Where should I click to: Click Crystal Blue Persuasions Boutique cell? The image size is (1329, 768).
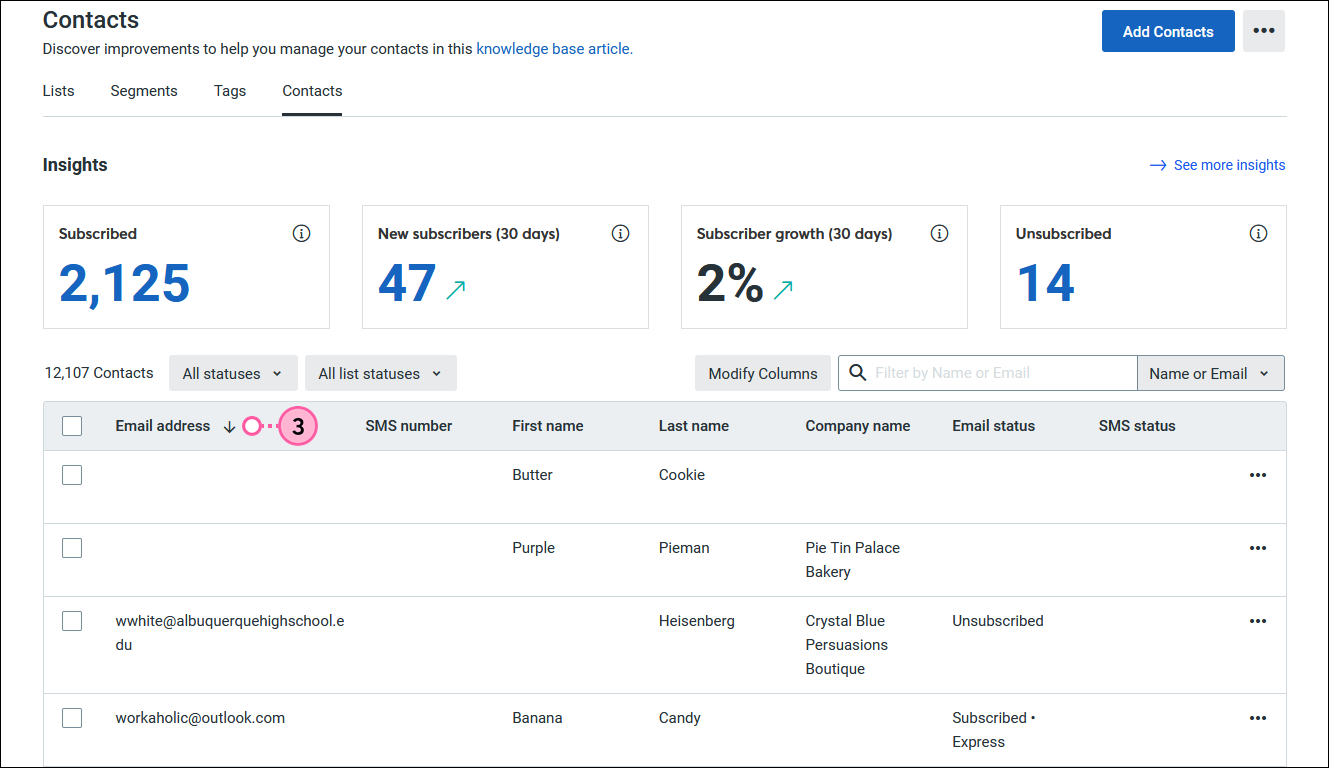pos(847,645)
